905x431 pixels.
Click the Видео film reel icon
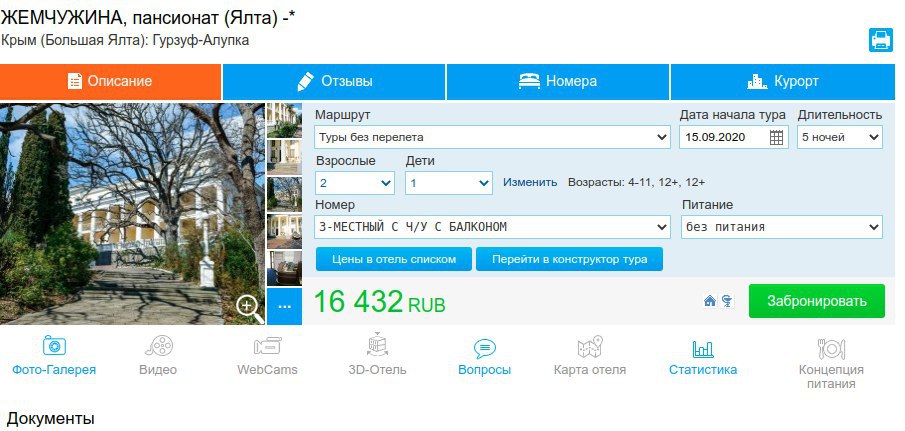click(159, 346)
